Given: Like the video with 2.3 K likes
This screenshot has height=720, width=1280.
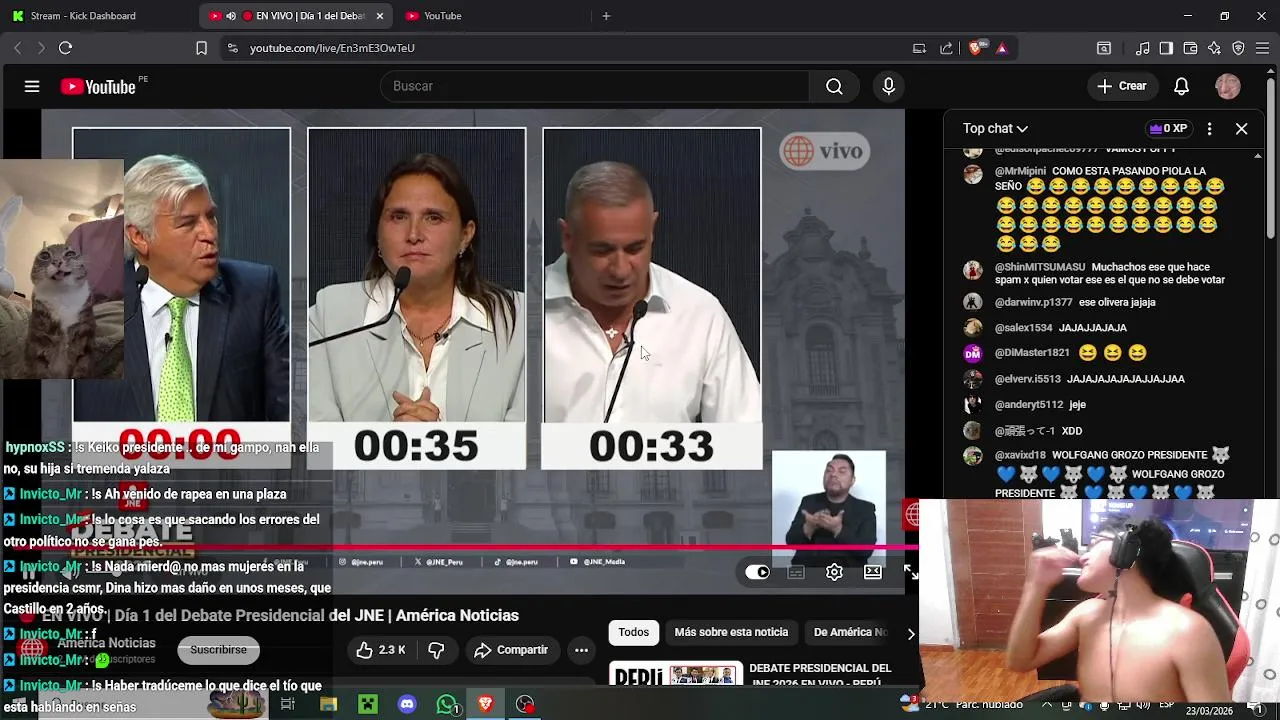Looking at the screenshot, I should [381, 650].
